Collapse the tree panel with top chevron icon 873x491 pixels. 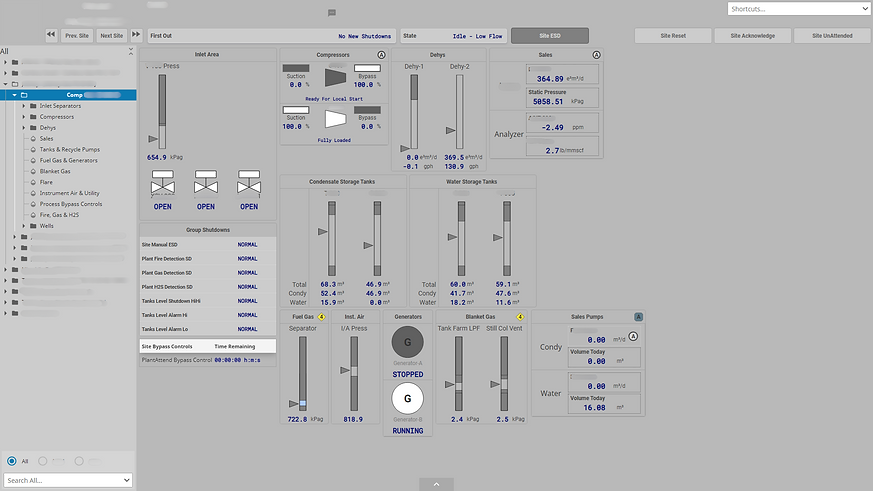pyautogui.click(x=131, y=51)
